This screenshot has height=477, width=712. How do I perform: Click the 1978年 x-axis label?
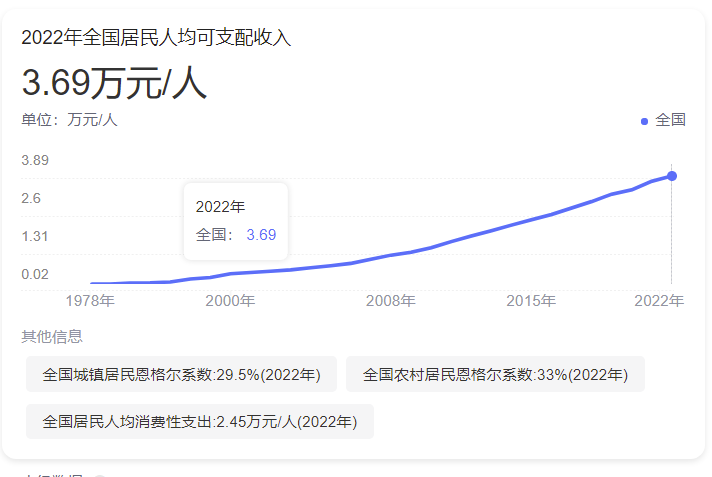point(90,300)
